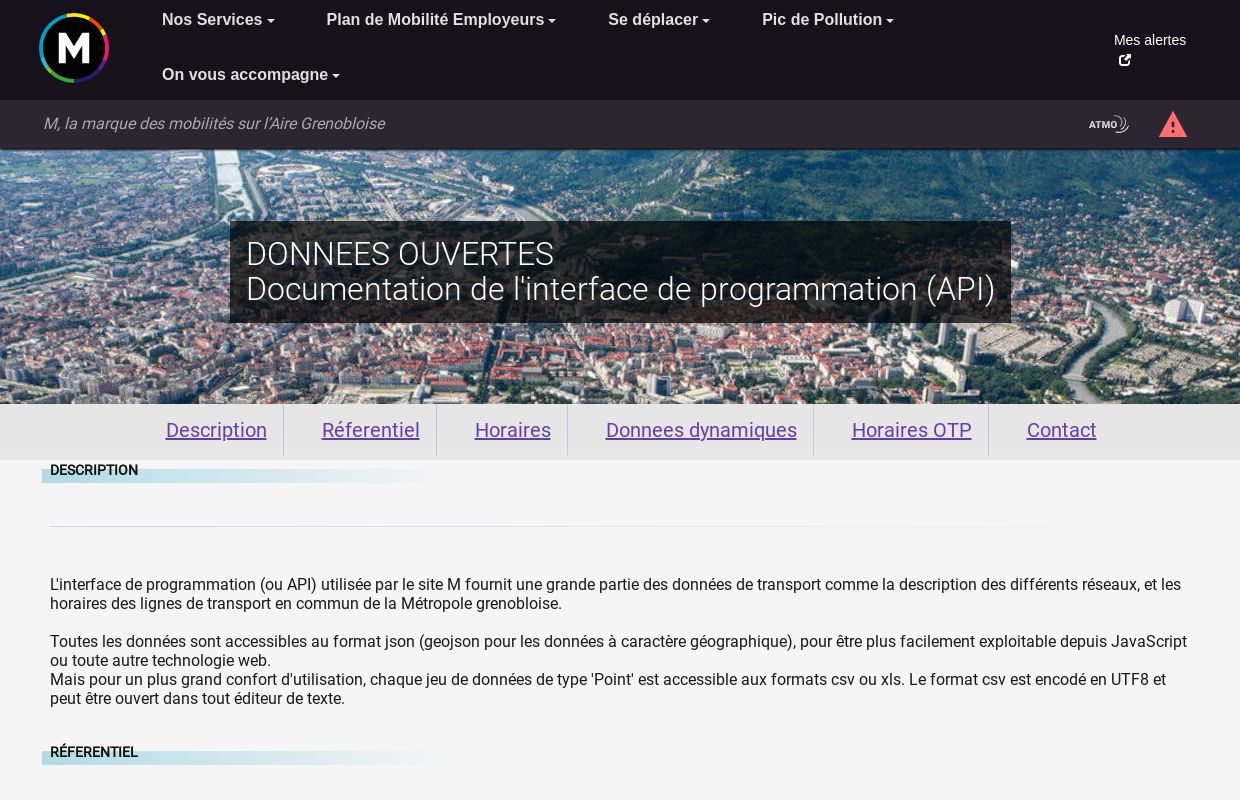
Task: Click the tagline 'M, la marque des mobilités'
Action: pyautogui.click(x=213, y=124)
